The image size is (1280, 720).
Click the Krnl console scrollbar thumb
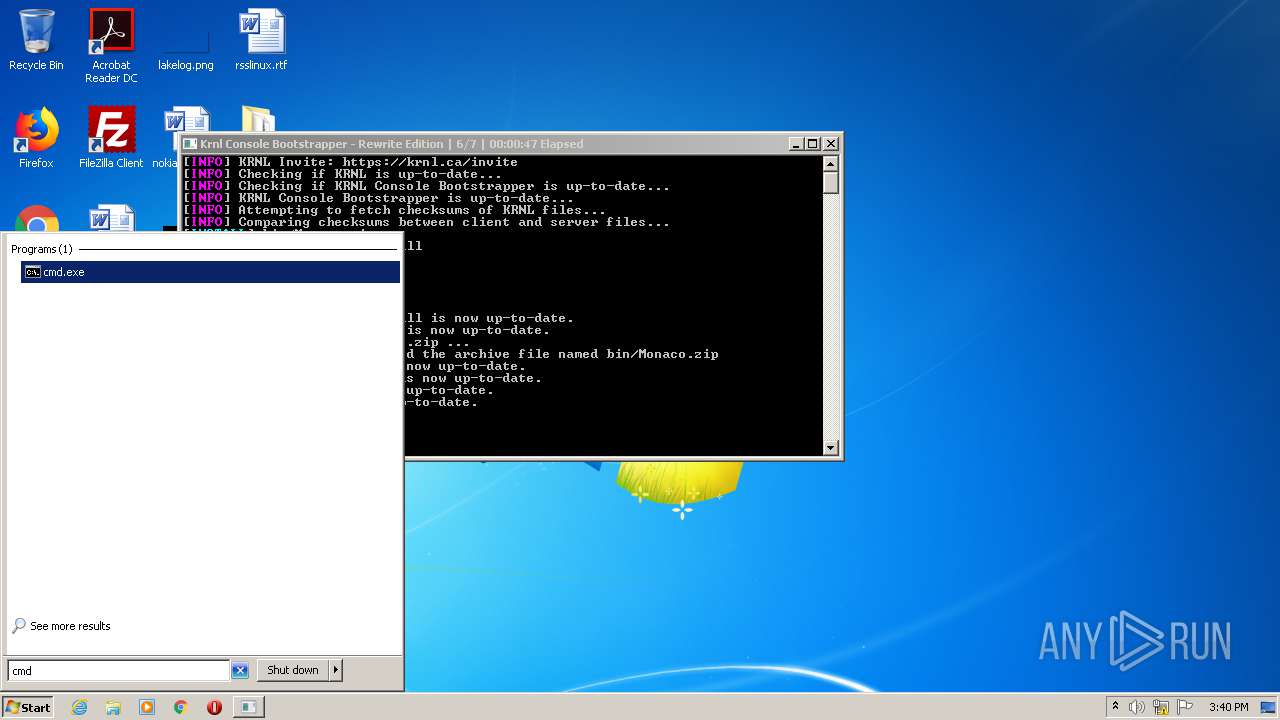830,182
